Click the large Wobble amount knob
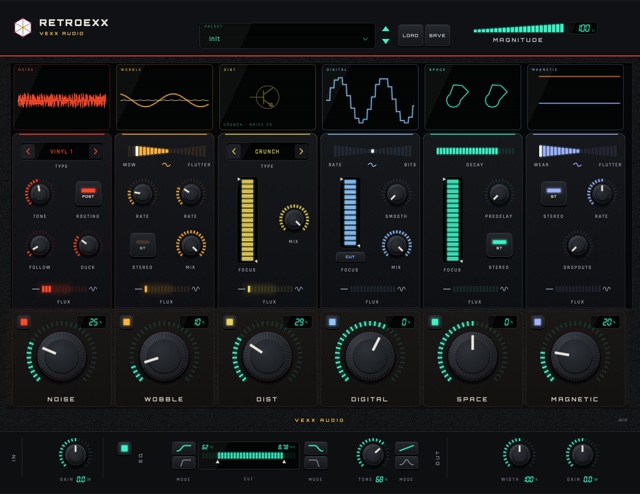This screenshot has height=494, width=640. tap(164, 356)
